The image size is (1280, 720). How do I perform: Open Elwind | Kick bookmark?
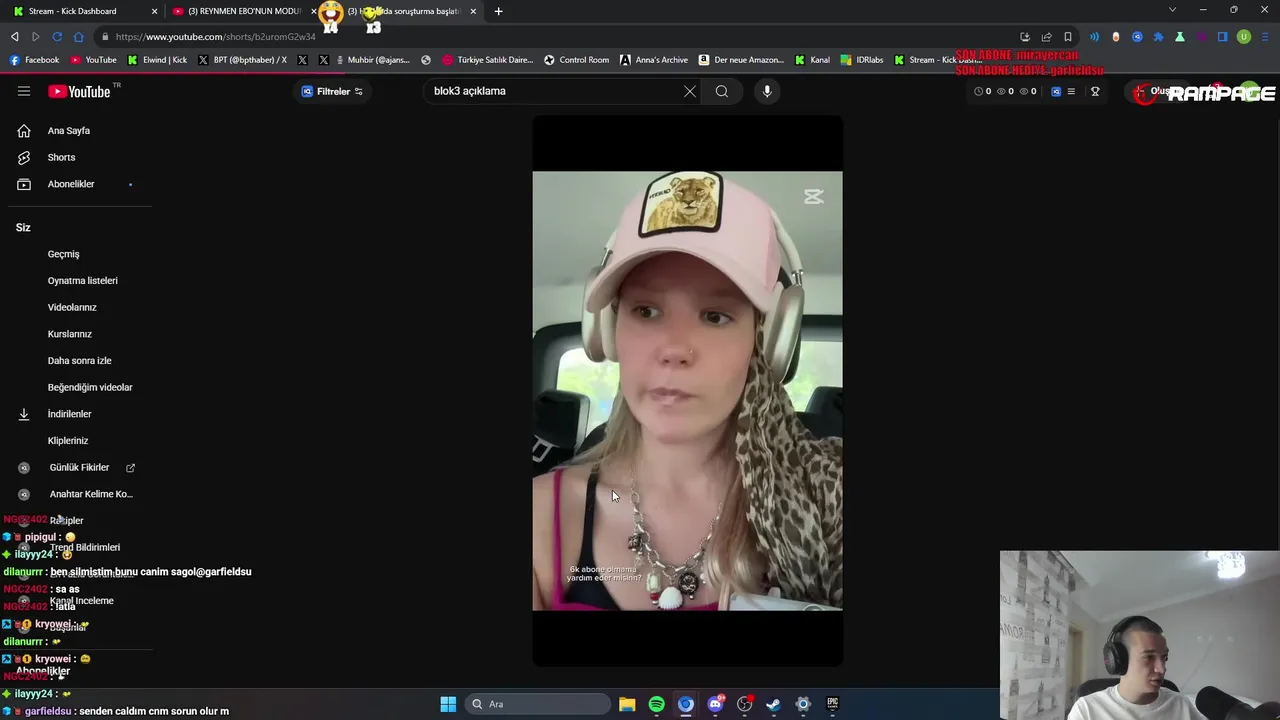[x=158, y=60]
